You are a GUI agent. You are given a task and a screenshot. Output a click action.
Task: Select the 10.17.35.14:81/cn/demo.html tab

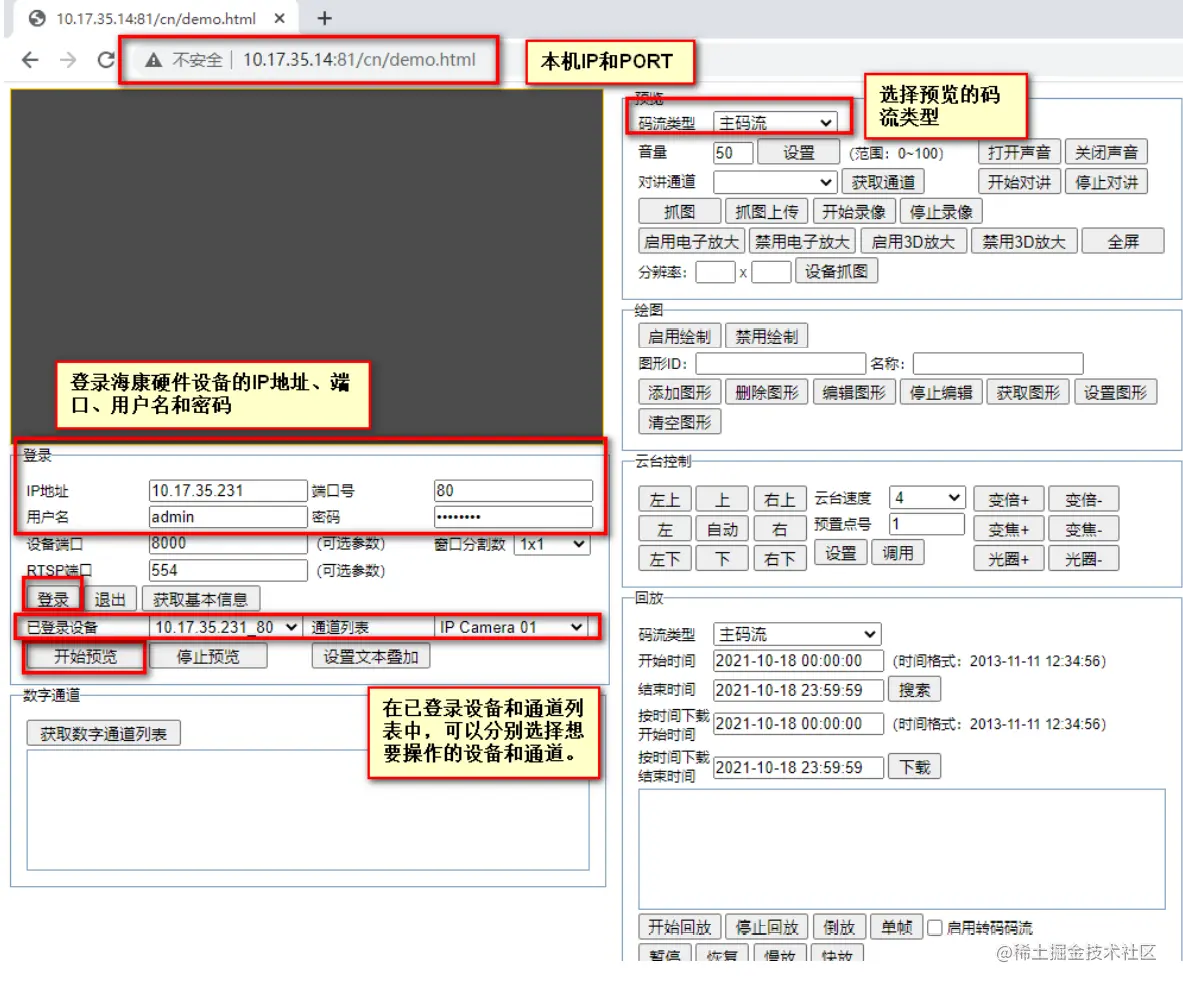point(155,18)
